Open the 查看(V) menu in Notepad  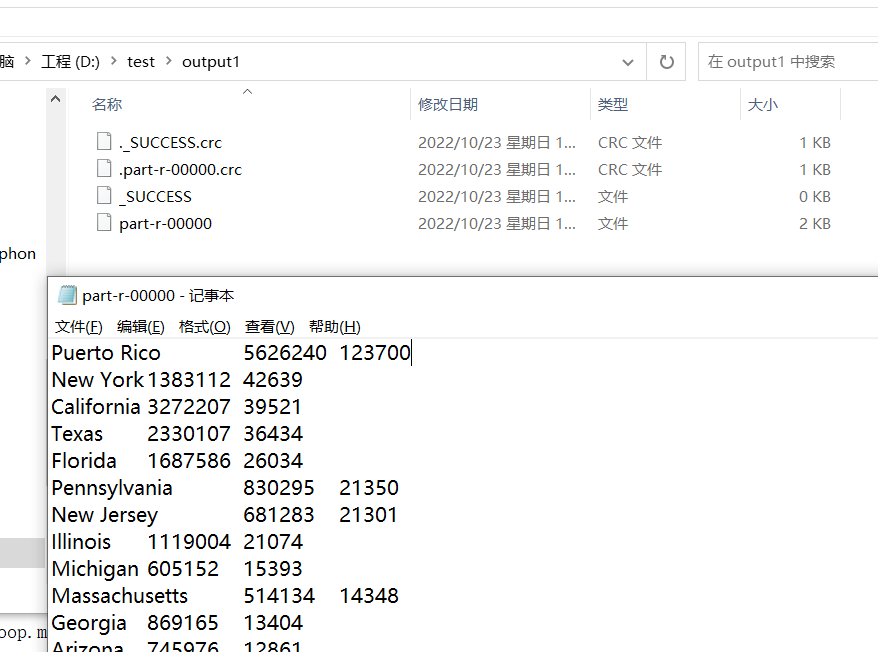(x=269, y=327)
